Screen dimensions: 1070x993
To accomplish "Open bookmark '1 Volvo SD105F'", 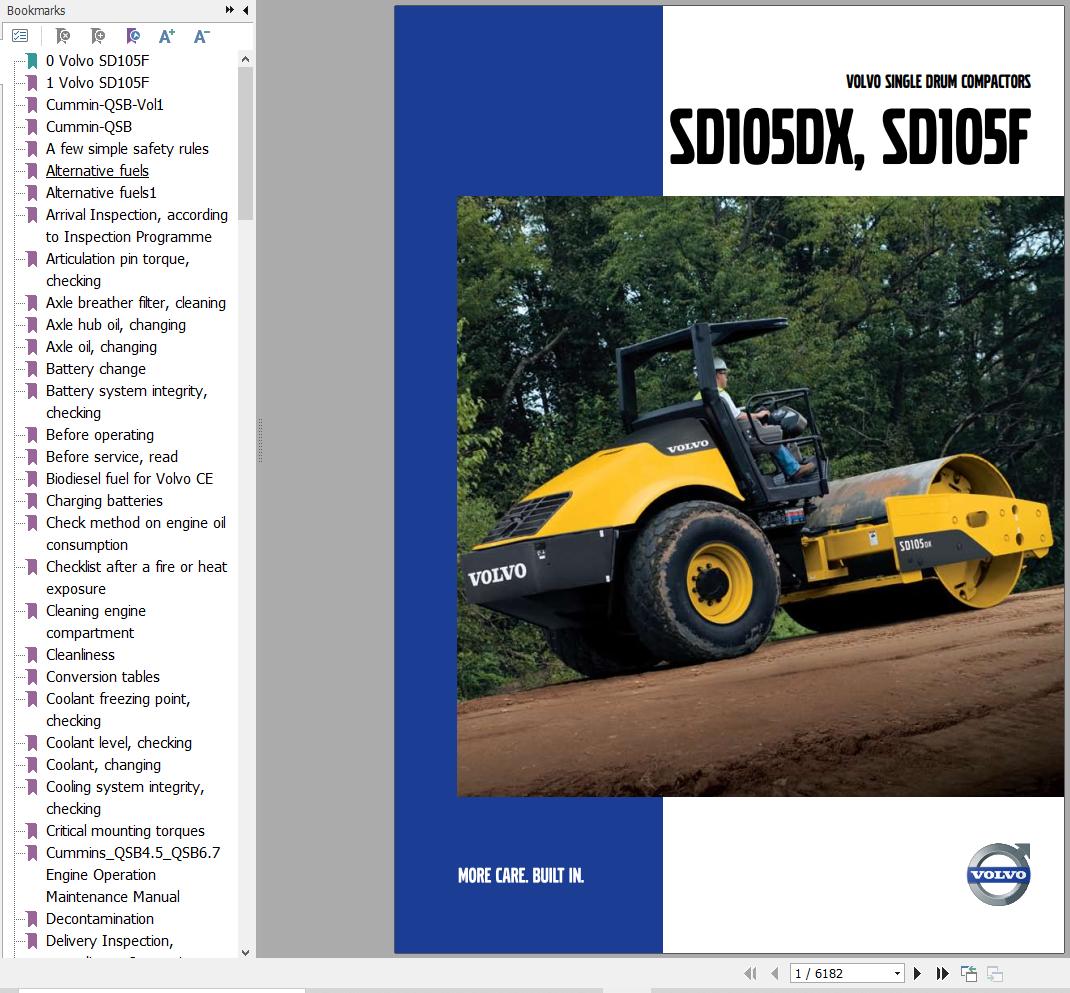I will 98,83.
